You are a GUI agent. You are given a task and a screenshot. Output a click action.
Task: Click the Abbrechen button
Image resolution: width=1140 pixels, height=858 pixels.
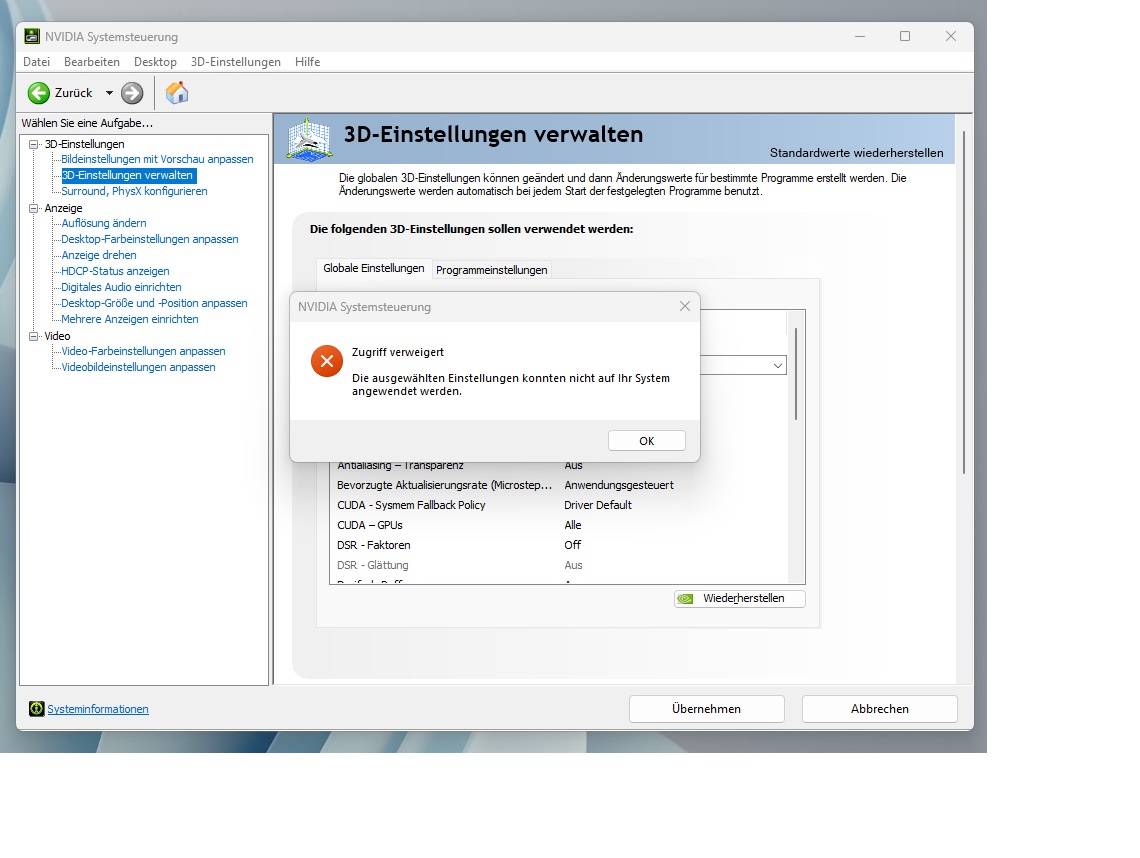click(880, 709)
